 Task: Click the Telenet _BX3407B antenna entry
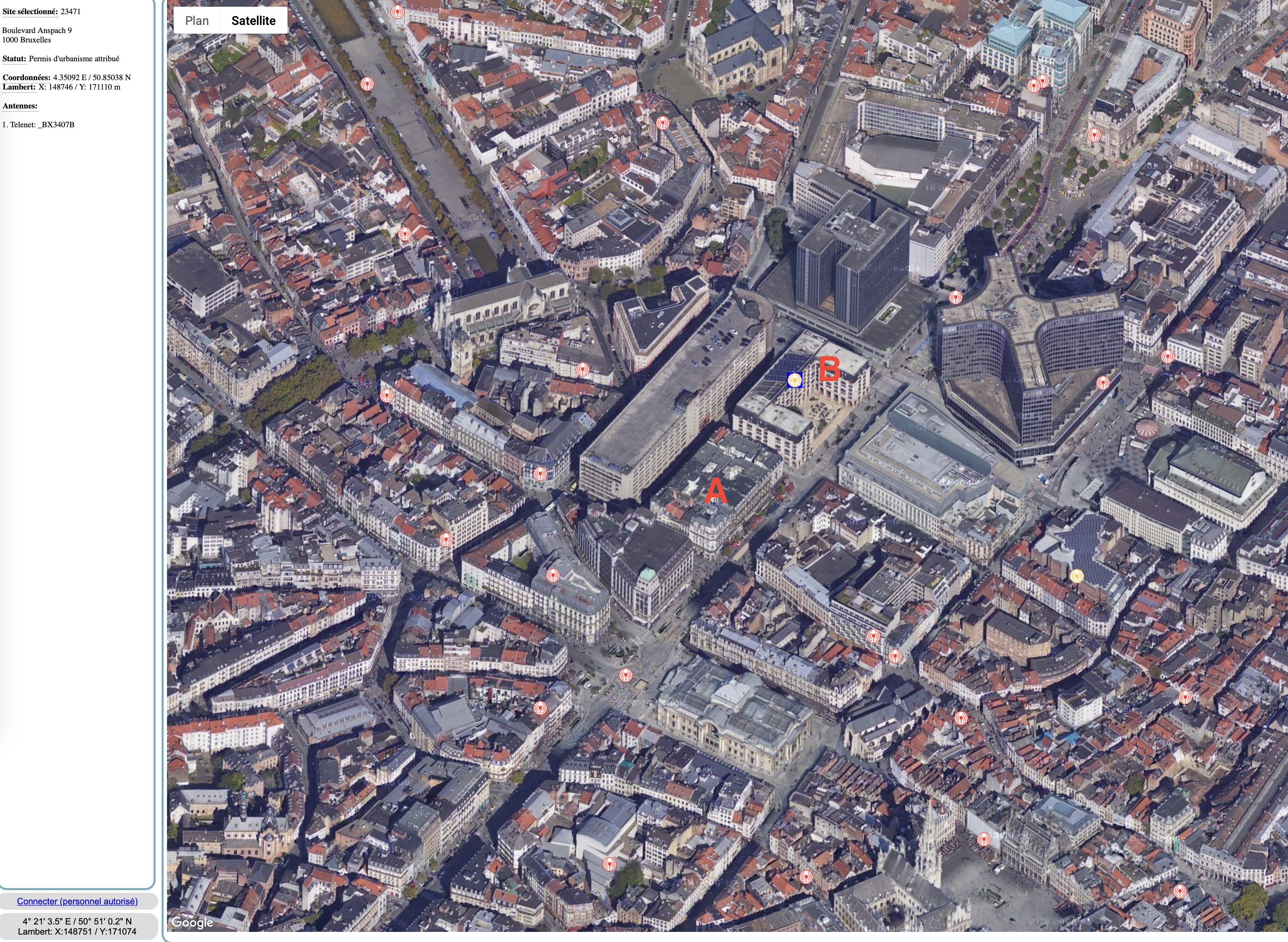point(38,125)
